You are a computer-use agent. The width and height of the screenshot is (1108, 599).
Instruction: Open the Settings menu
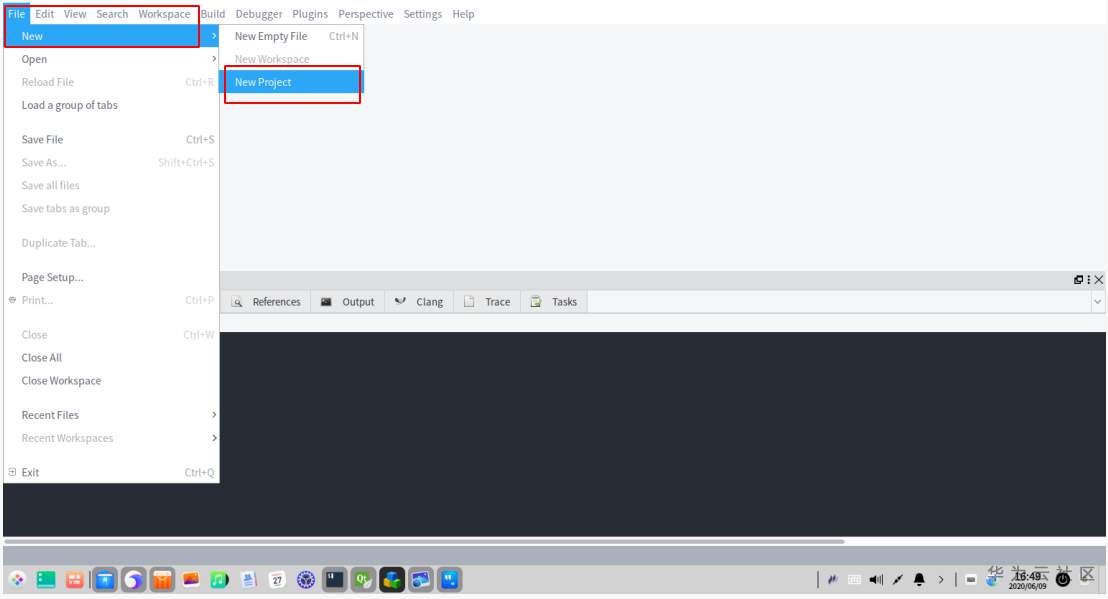coord(423,14)
